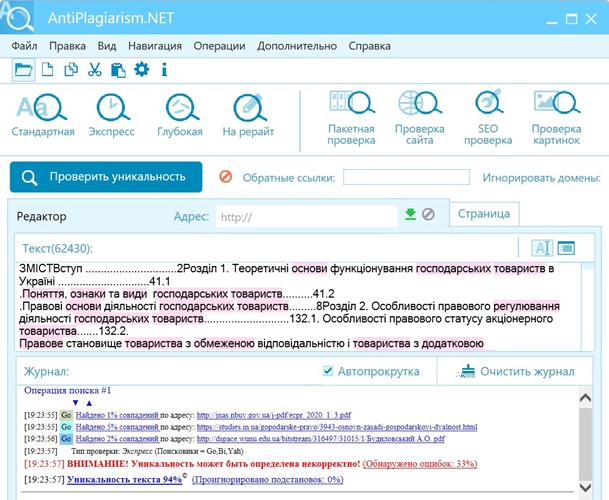Click the journal vertical scrollbar thumb
609x500 pixels.
(x=585, y=444)
